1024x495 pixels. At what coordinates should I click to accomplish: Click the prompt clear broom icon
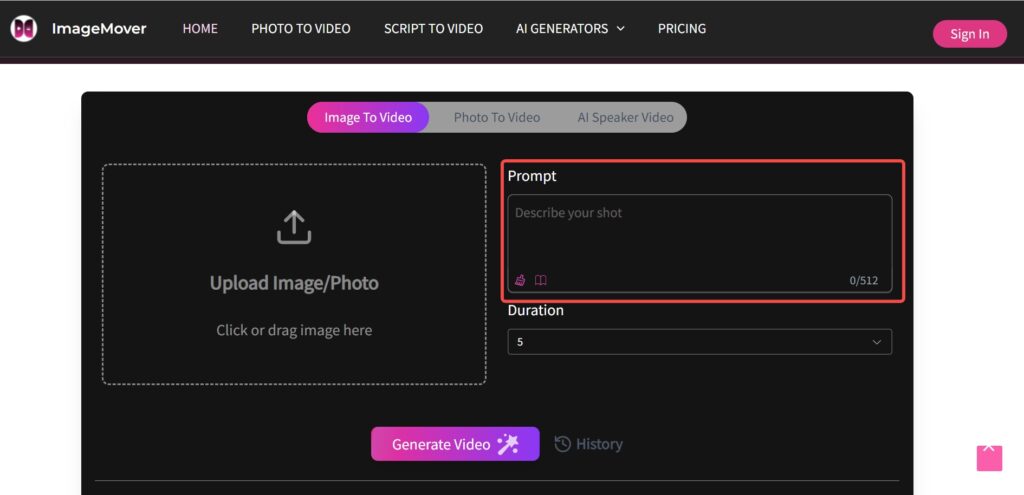click(520, 280)
